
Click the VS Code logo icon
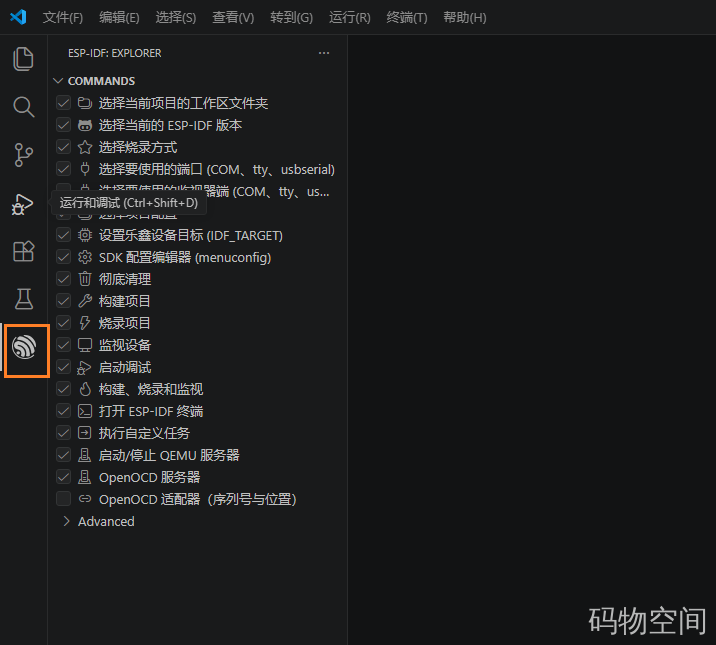point(18,17)
